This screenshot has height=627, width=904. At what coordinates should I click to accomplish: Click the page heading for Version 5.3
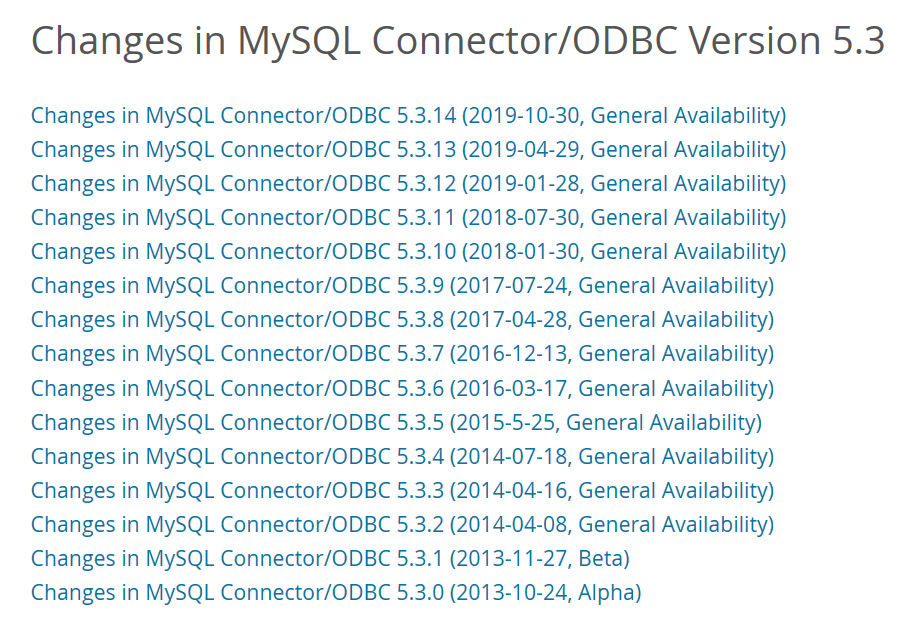pyautogui.click(x=457, y=41)
